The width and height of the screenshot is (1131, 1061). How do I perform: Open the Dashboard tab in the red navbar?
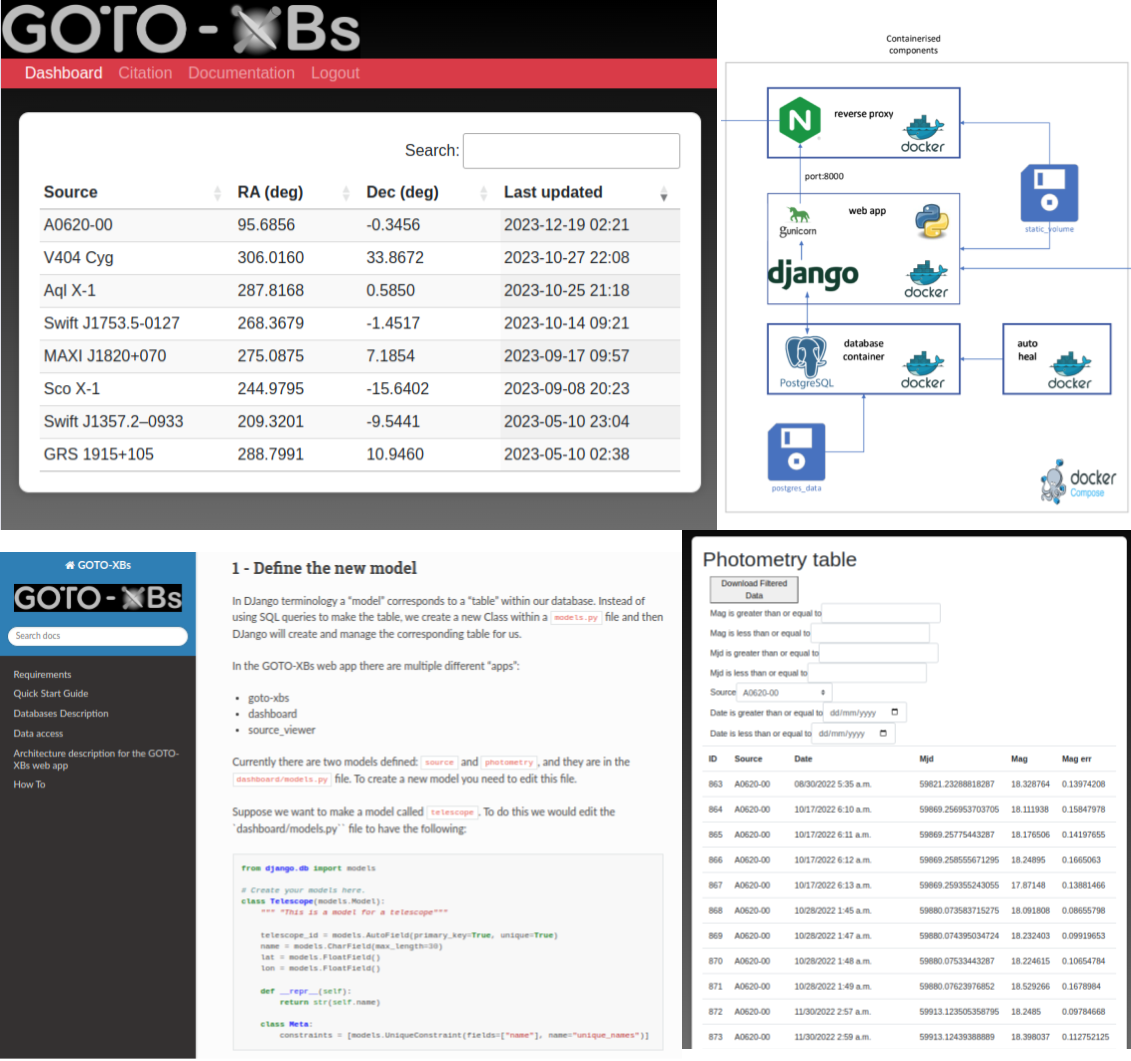pyautogui.click(x=63, y=73)
